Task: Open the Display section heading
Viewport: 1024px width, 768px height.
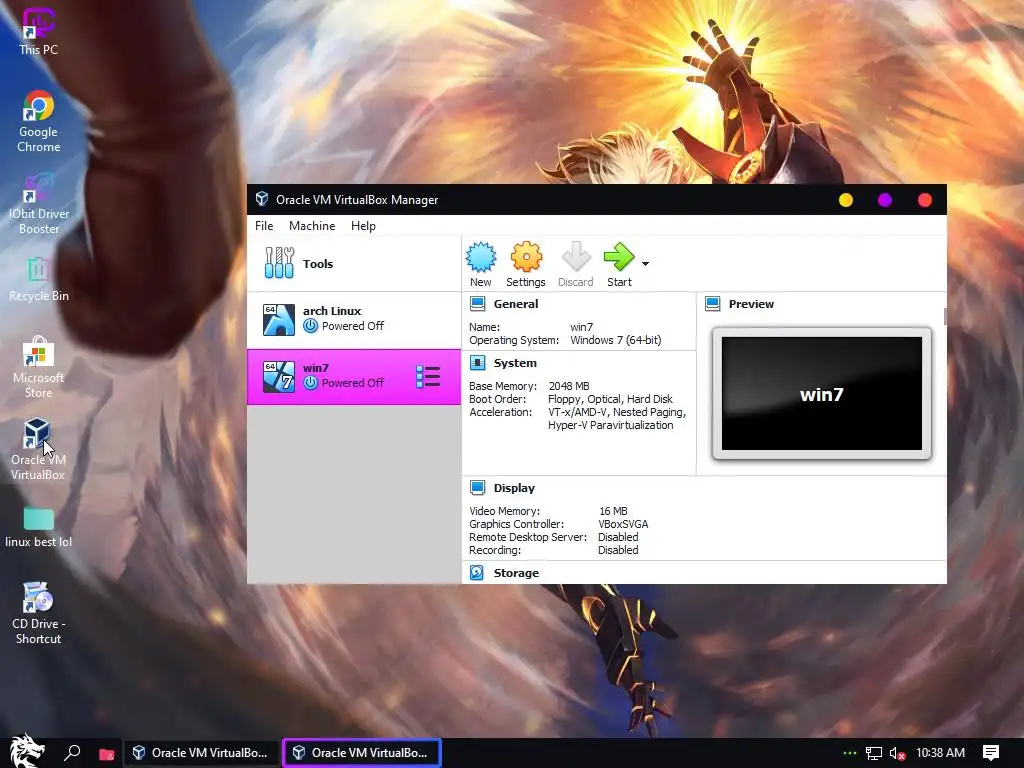Action: 514,488
